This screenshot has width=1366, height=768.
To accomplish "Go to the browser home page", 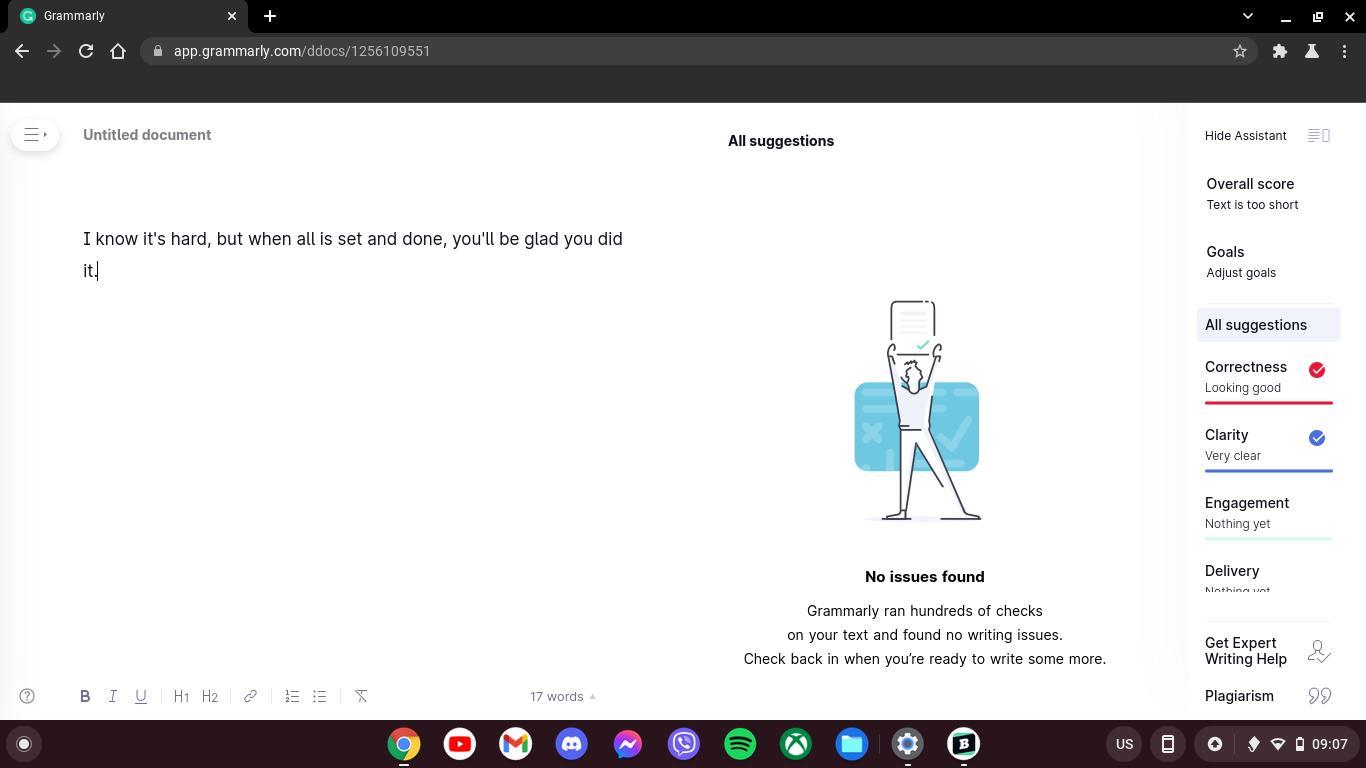I will pos(118,51).
